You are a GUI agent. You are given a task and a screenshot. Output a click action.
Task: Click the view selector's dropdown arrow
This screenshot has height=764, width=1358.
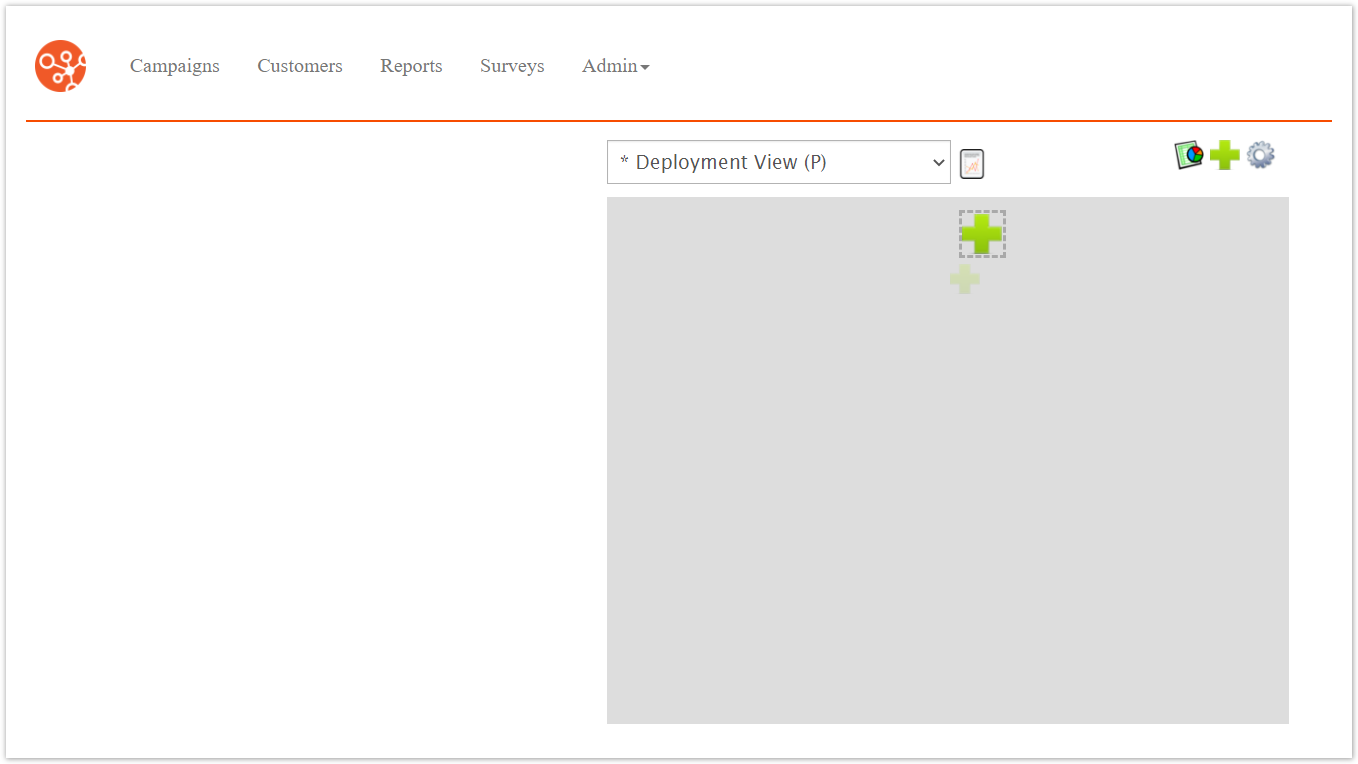(x=938, y=162)
